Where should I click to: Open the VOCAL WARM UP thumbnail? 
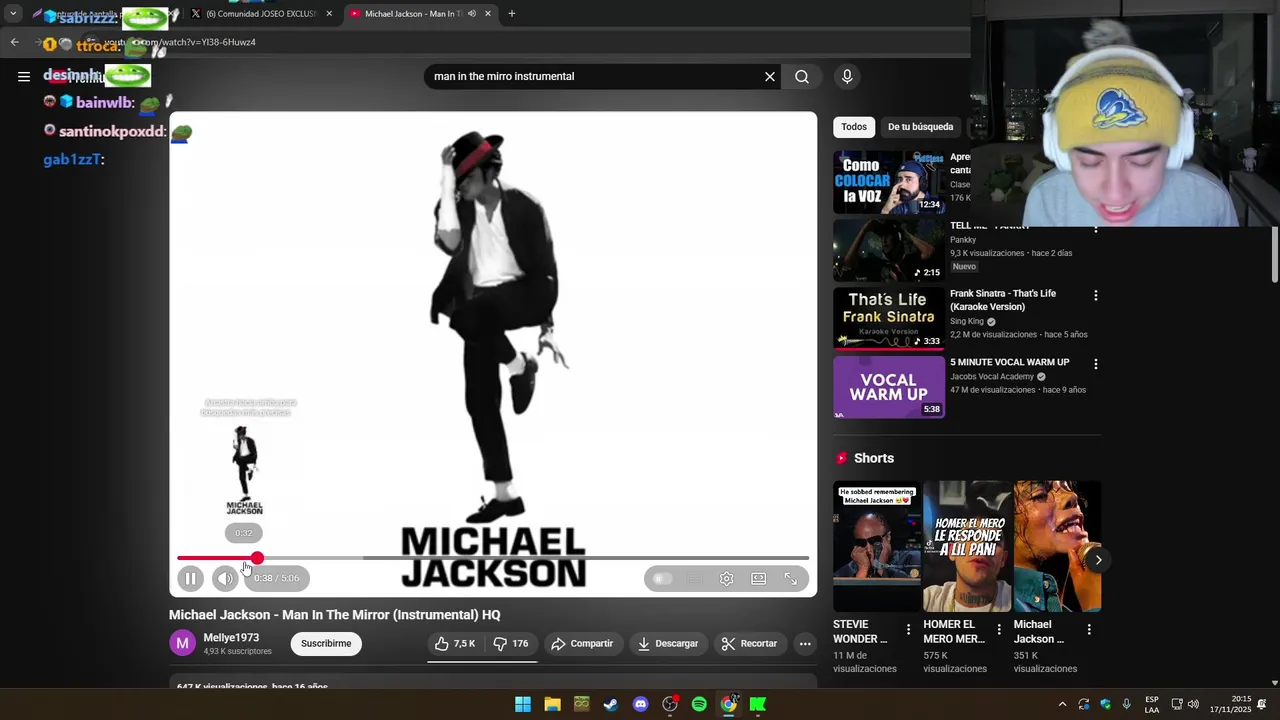tap(889, 387)
